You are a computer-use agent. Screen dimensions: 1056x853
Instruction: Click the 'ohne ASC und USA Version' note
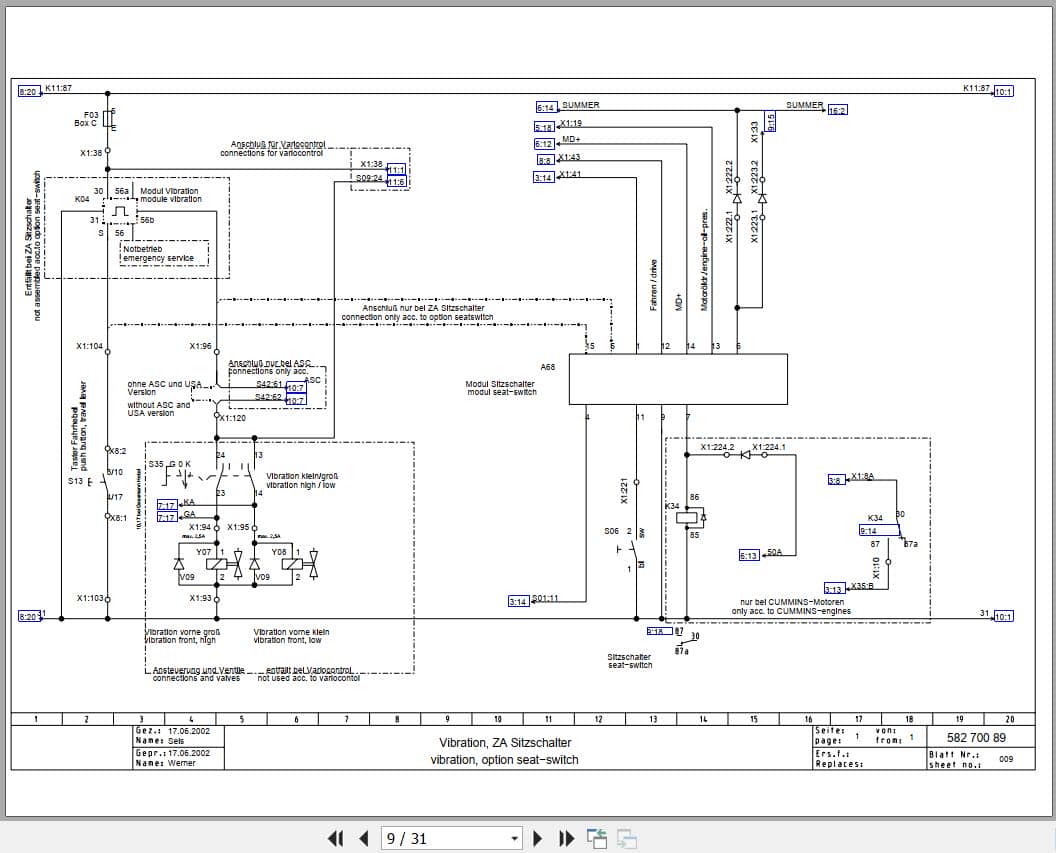[x=164, y=388]
